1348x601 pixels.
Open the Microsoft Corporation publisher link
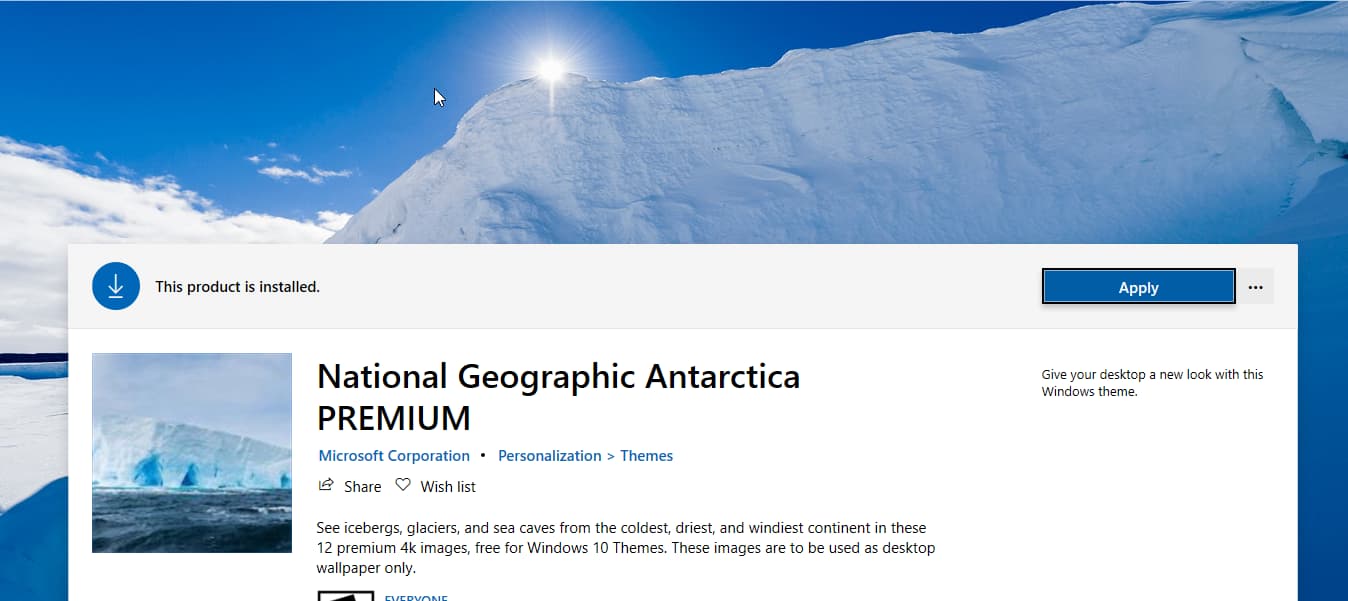393,455
